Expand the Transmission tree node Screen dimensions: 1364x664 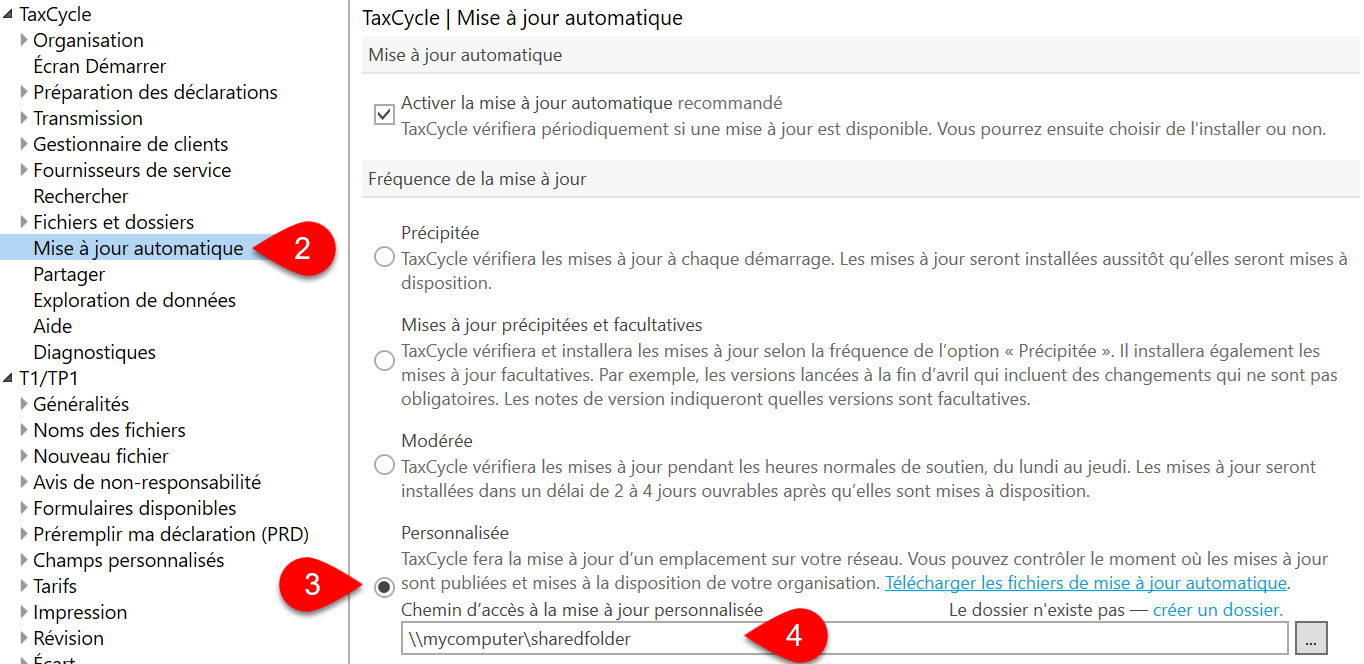click(24, 118)
